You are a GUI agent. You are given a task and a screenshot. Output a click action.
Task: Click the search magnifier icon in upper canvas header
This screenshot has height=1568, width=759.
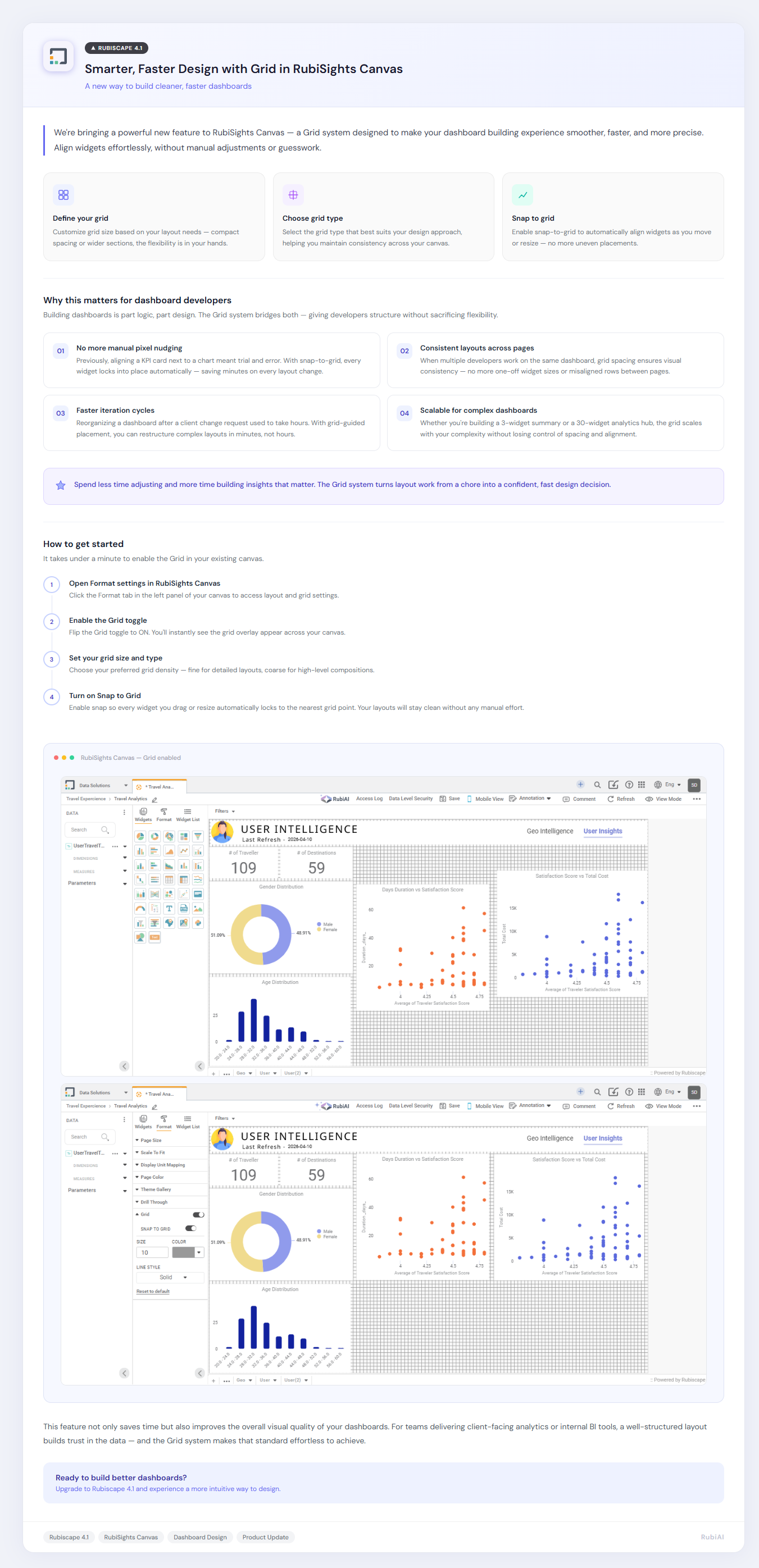[597, 785]
